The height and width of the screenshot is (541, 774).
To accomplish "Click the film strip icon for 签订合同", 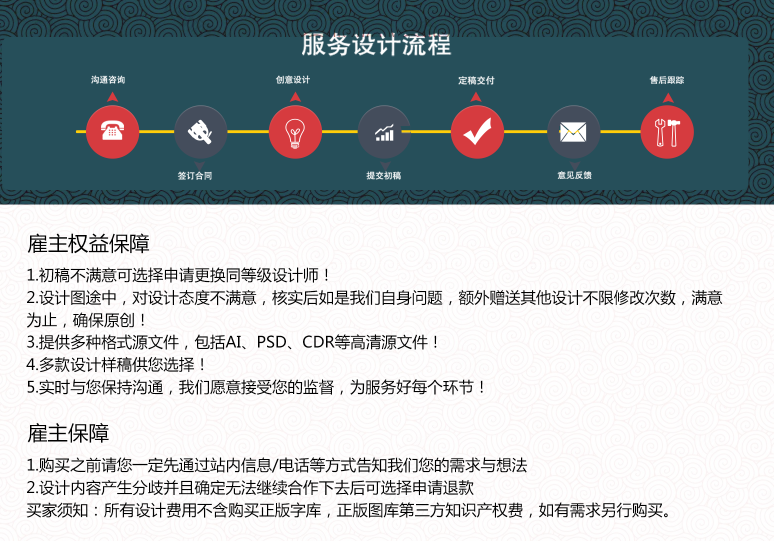I will (x=200, y=132).
